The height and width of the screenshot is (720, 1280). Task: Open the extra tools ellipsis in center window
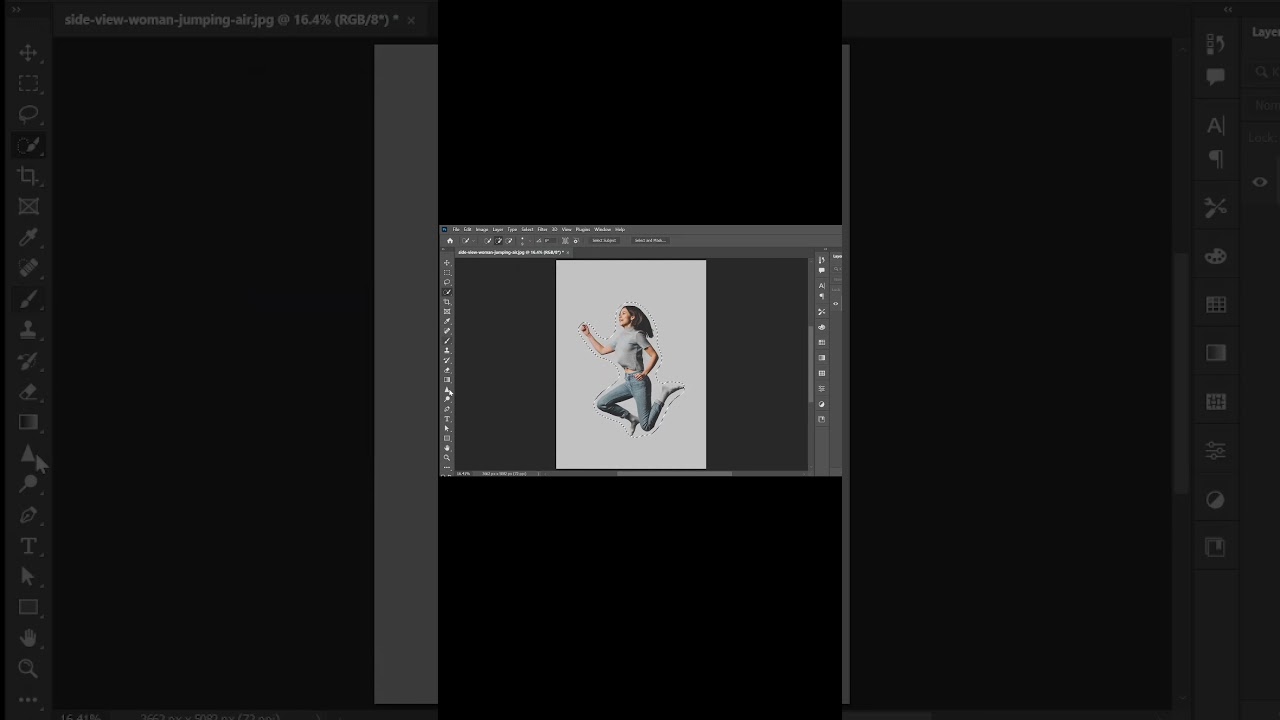click(447, 467)
